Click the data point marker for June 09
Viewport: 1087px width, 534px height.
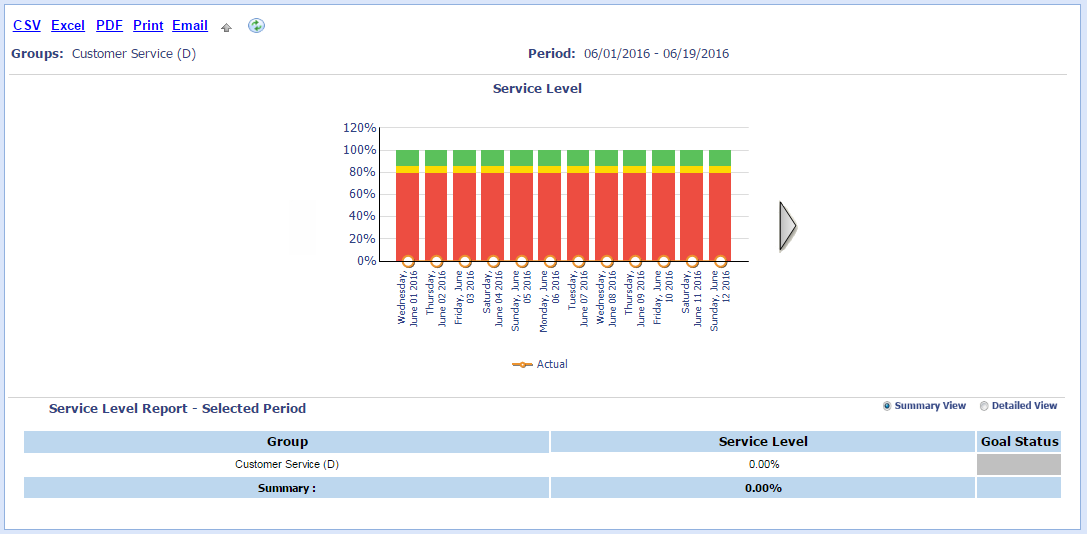[x=635, y=262]
